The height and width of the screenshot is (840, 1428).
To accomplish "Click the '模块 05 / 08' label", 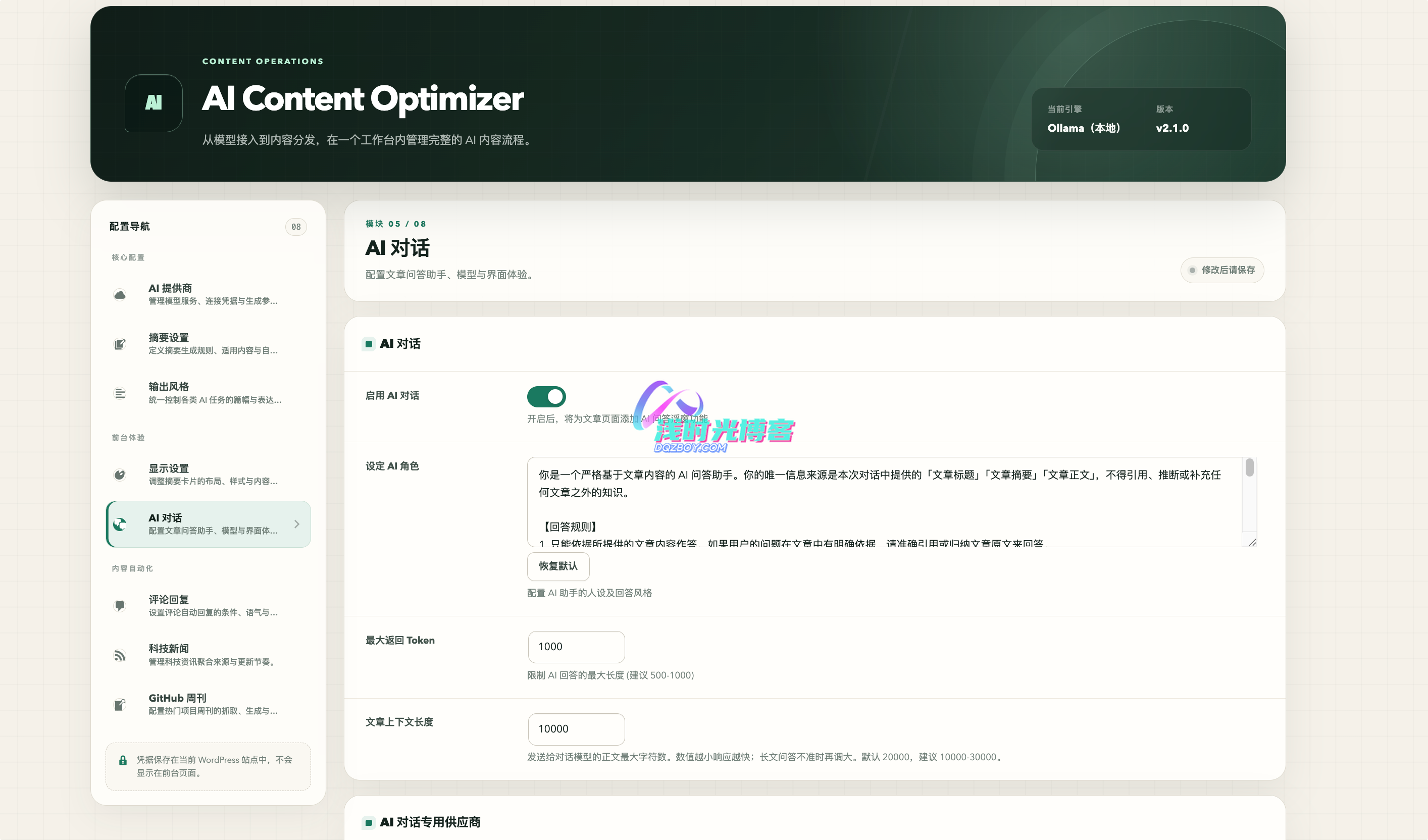I will point(395,224).
